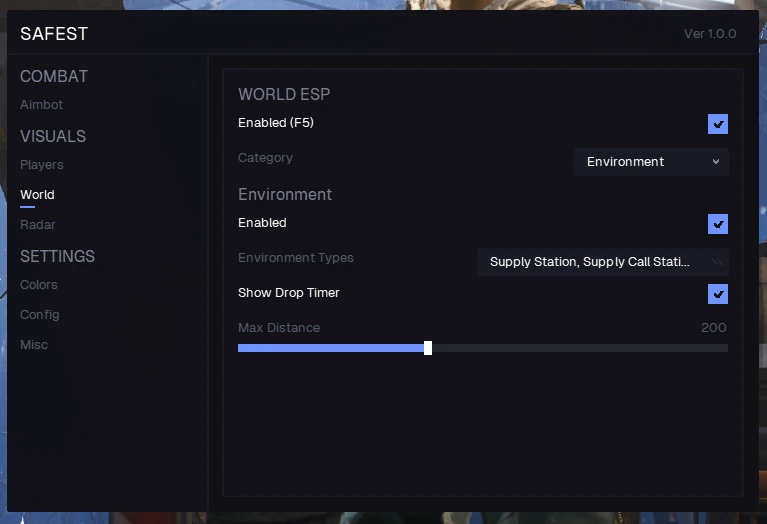Click the WORLD ESP heading
This screenshot has height=524, width=767.
284,94
